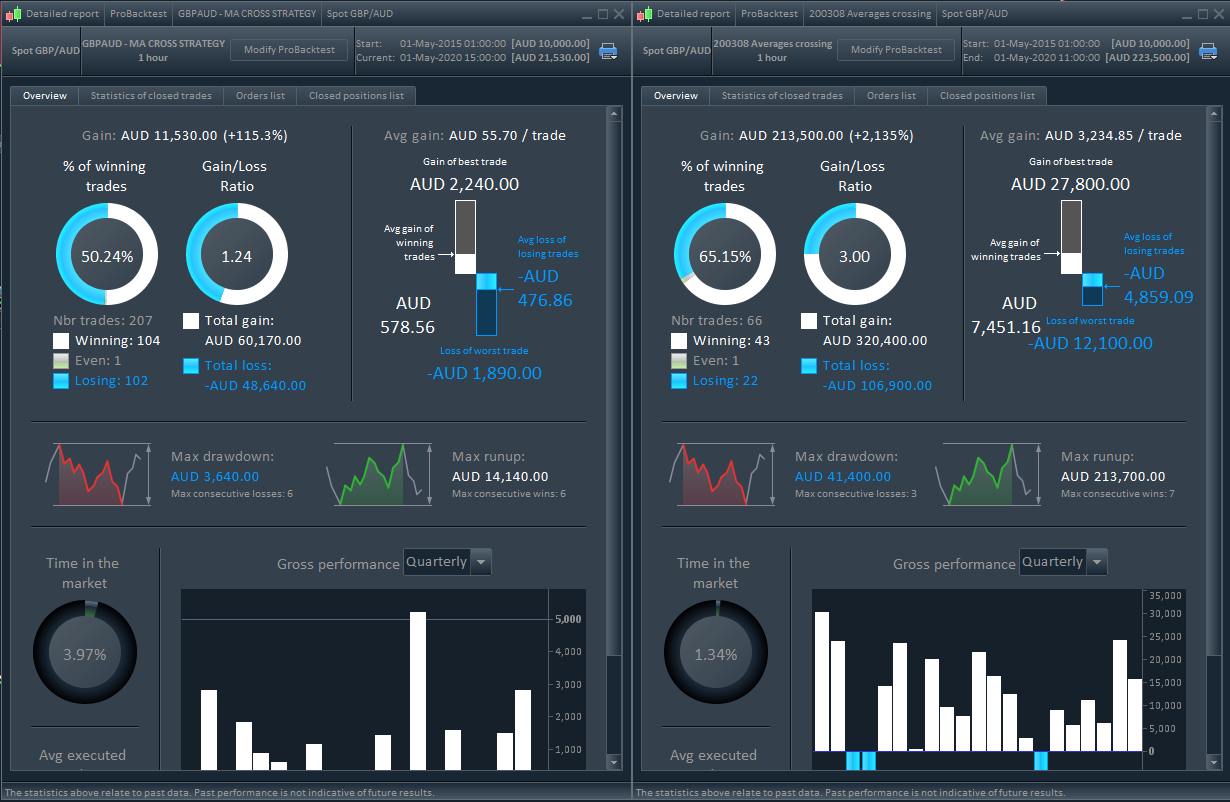Screen dimensions: 1230x802
Task: Click white Winning legend box in left report
Action: pos(61,341)
